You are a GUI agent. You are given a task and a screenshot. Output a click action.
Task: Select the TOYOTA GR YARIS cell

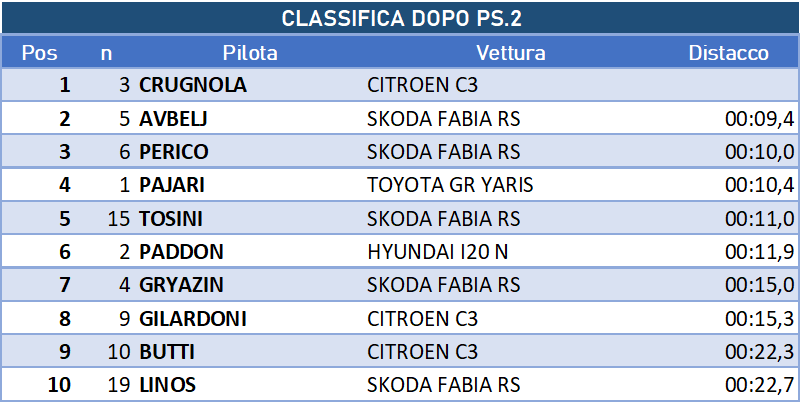pos(450,185)
